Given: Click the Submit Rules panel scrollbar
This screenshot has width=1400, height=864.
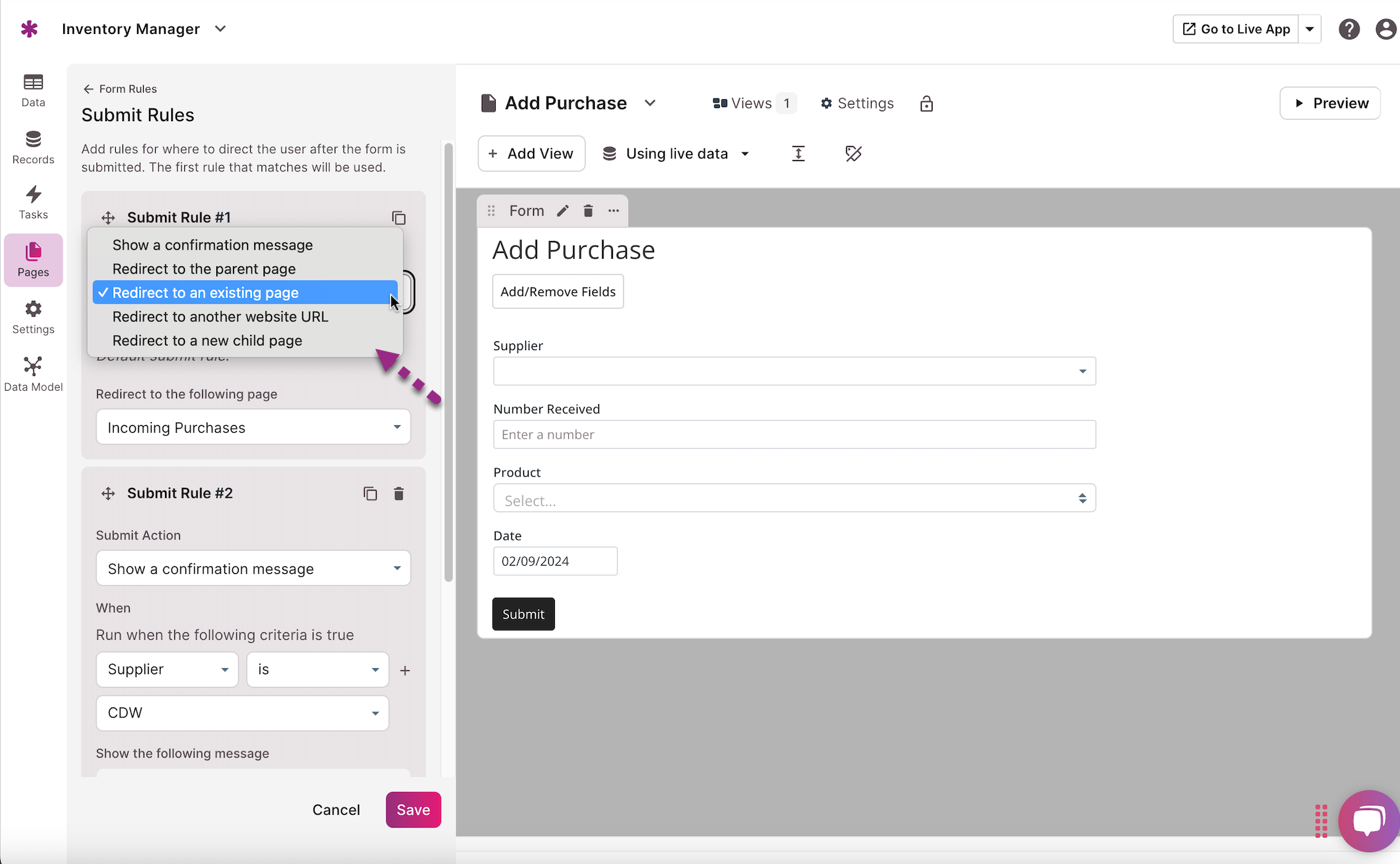Looking at the screenshot, I should [448, 363].
